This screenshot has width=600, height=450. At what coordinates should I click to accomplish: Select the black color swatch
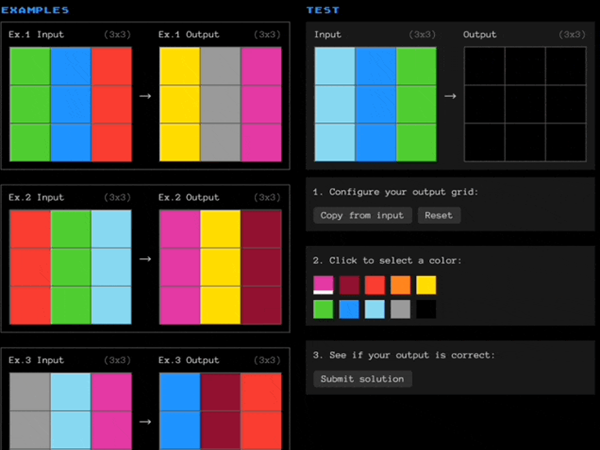[x=426, y=310]
